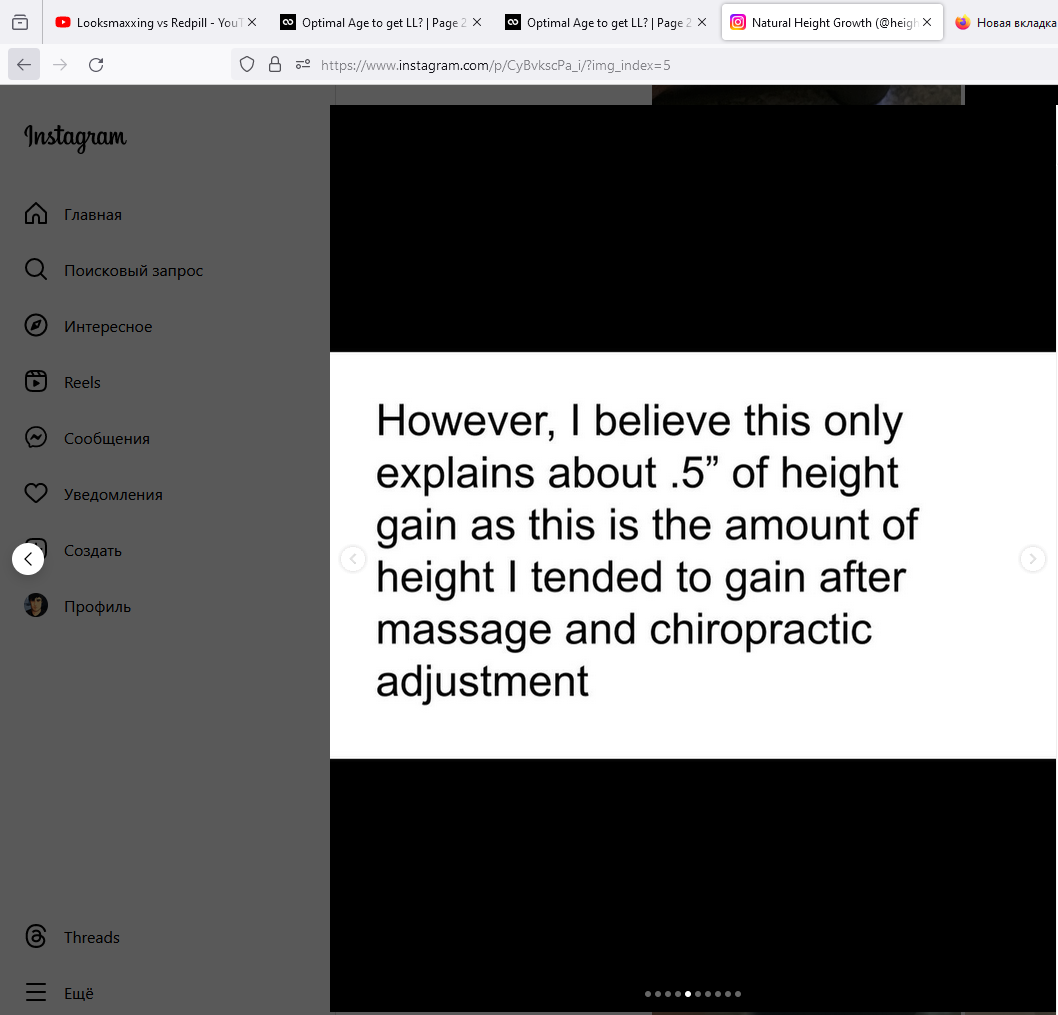This screenshot has width=1058, height=1015.
Task: Click the Instagram URL address bar
Action: click(x=600, y=65)
